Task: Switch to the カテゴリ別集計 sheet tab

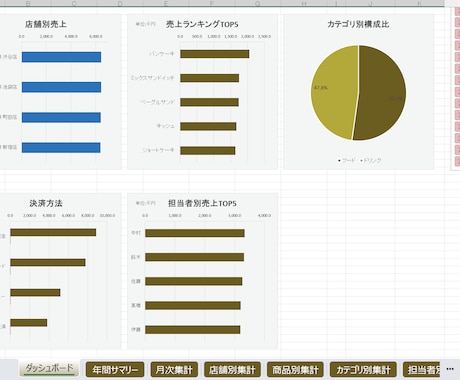Action: point(363,370)
